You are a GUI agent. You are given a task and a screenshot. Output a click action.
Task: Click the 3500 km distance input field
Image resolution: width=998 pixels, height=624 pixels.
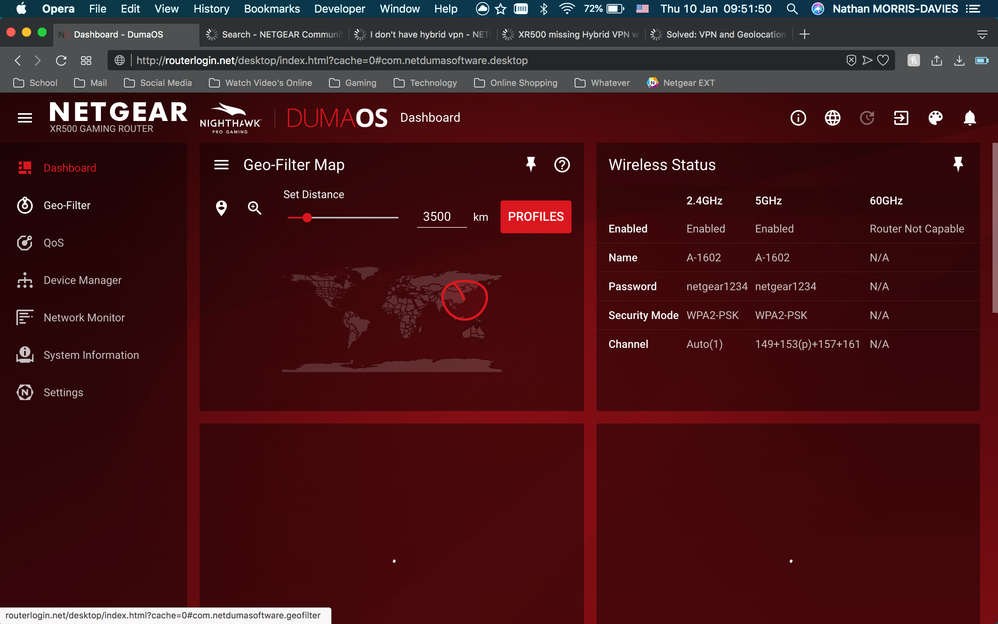click(x=441, y=216)
